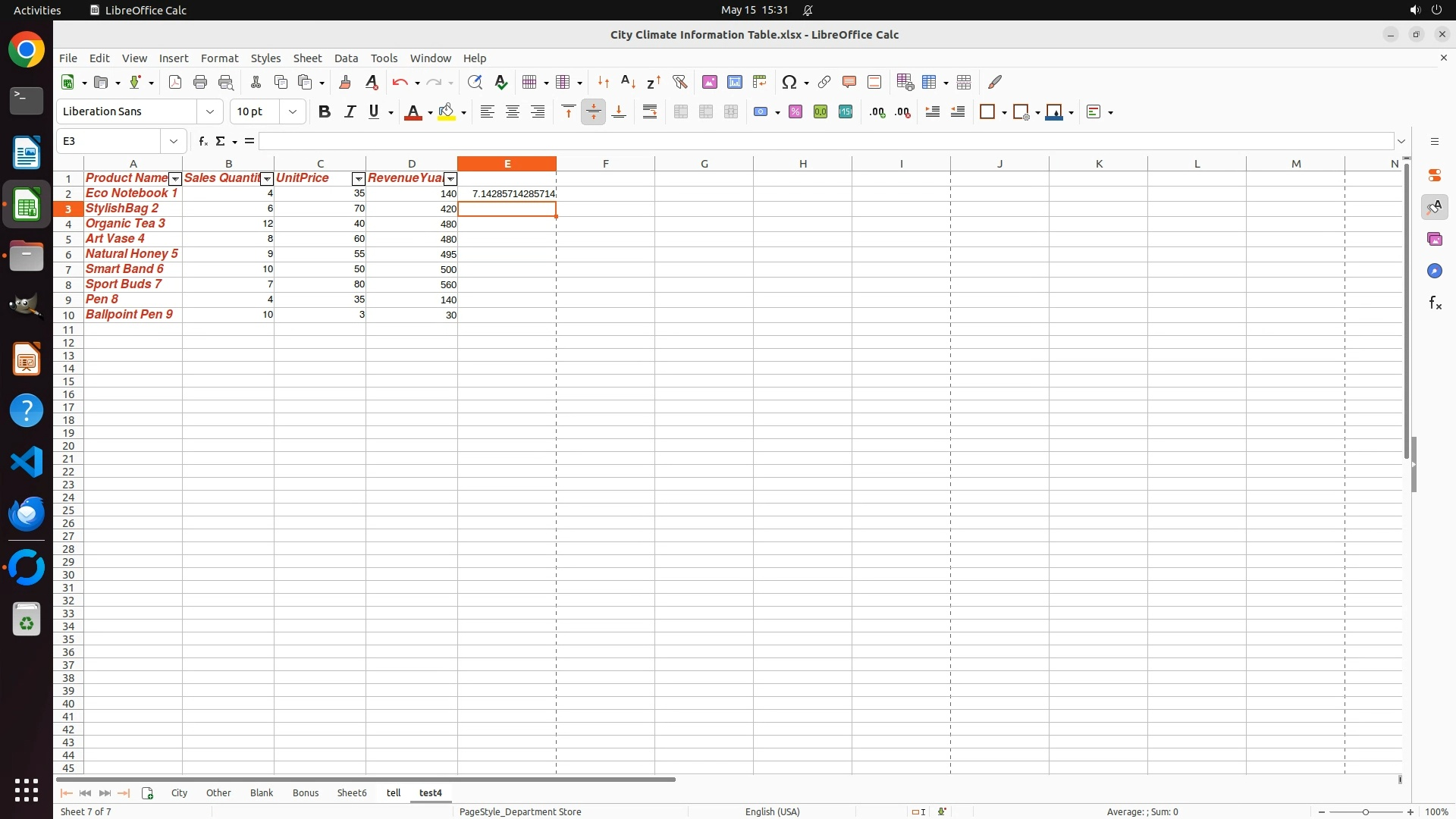Open the Data menu
Image resolution: width=1456 pixels, height=819 pixels.
tap(346, 58)
